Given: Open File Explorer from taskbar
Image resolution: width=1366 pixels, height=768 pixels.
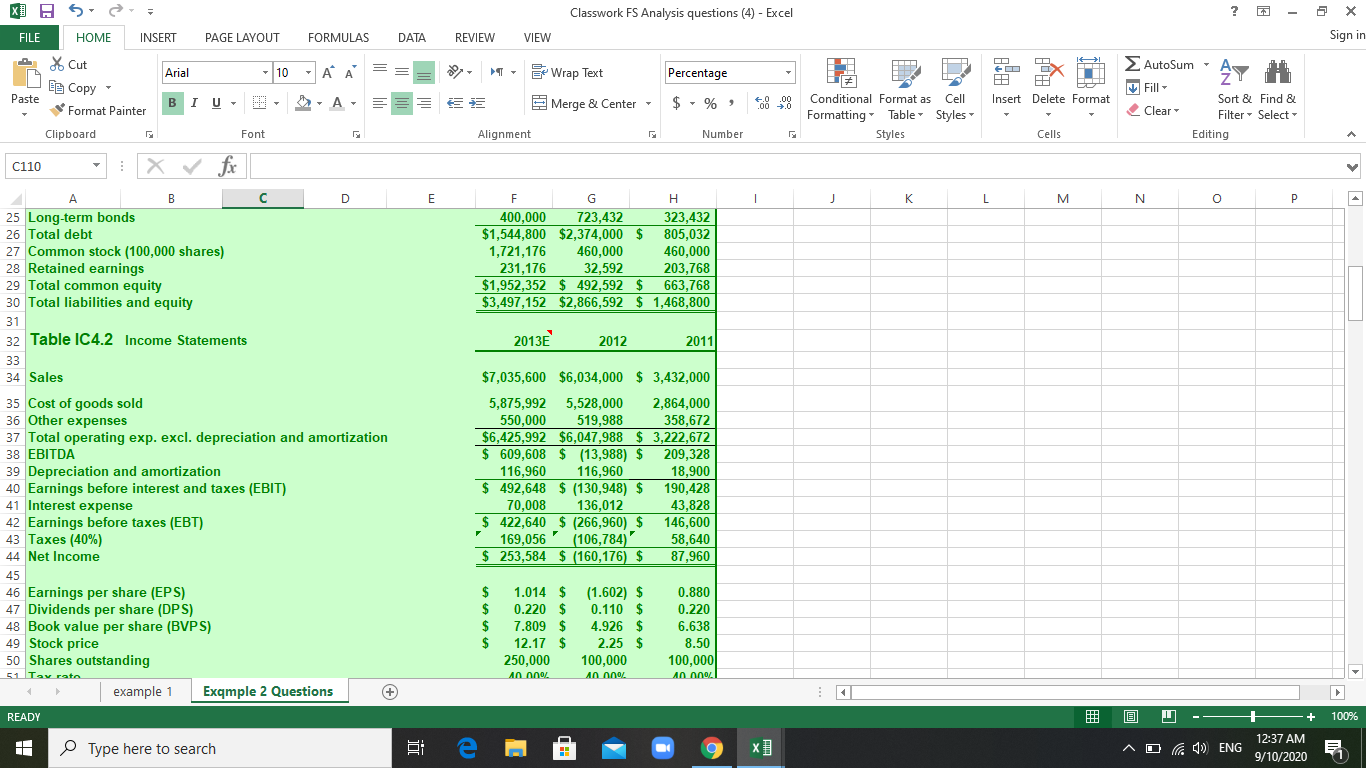Looking at the screenshot, I should click(514, 748).
